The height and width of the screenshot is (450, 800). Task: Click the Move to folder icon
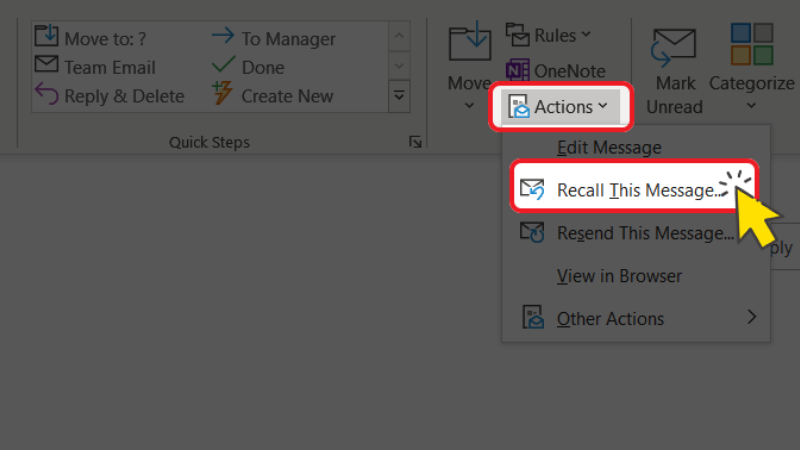coord(47,37)
